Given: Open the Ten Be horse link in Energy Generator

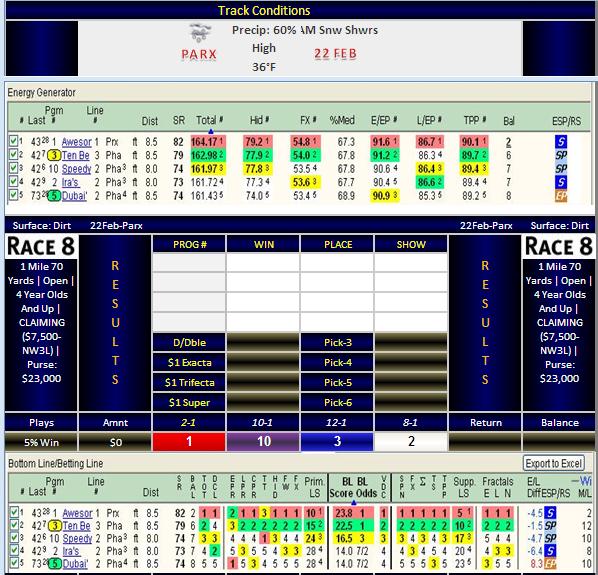Looking at the screenshot, I should [x=76, y=155].
